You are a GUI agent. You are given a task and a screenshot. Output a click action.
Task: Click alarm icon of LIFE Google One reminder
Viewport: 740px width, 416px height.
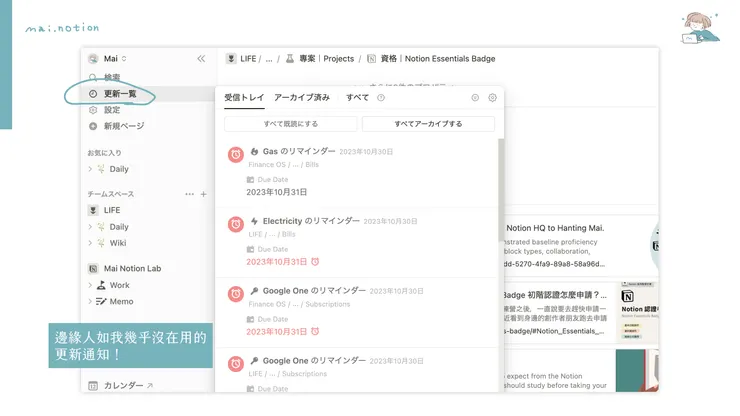[235, 364]
